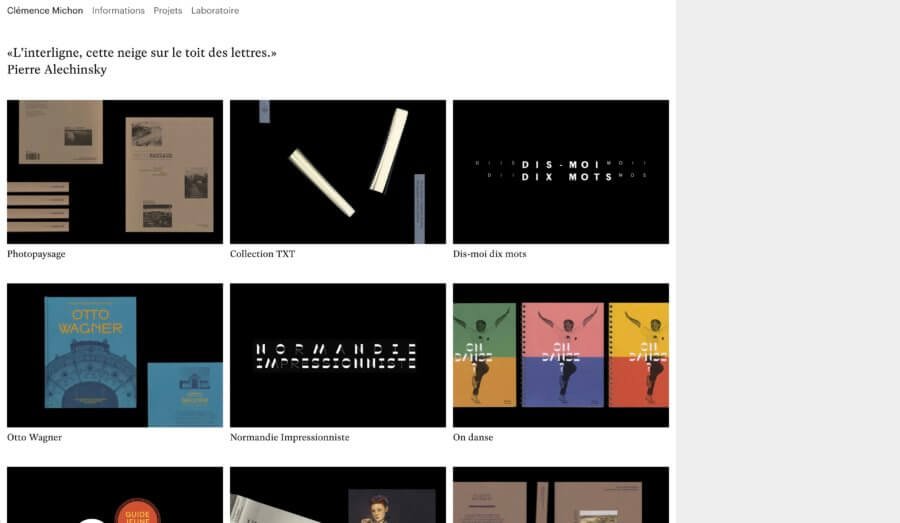Open the portrait magazine project thumbnail
The height and width of the screenshot is (523, 900).
click(x=338, y=495)
